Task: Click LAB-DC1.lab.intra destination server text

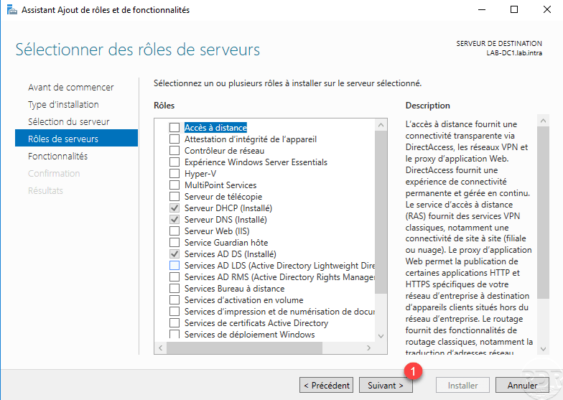Action: click(x=514, y=53)
